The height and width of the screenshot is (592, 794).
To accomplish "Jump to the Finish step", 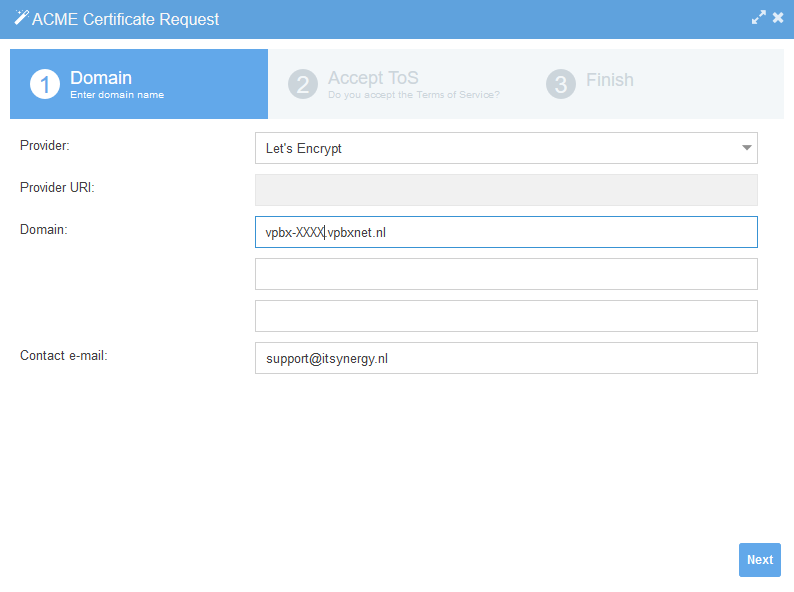I will [655, 84].
